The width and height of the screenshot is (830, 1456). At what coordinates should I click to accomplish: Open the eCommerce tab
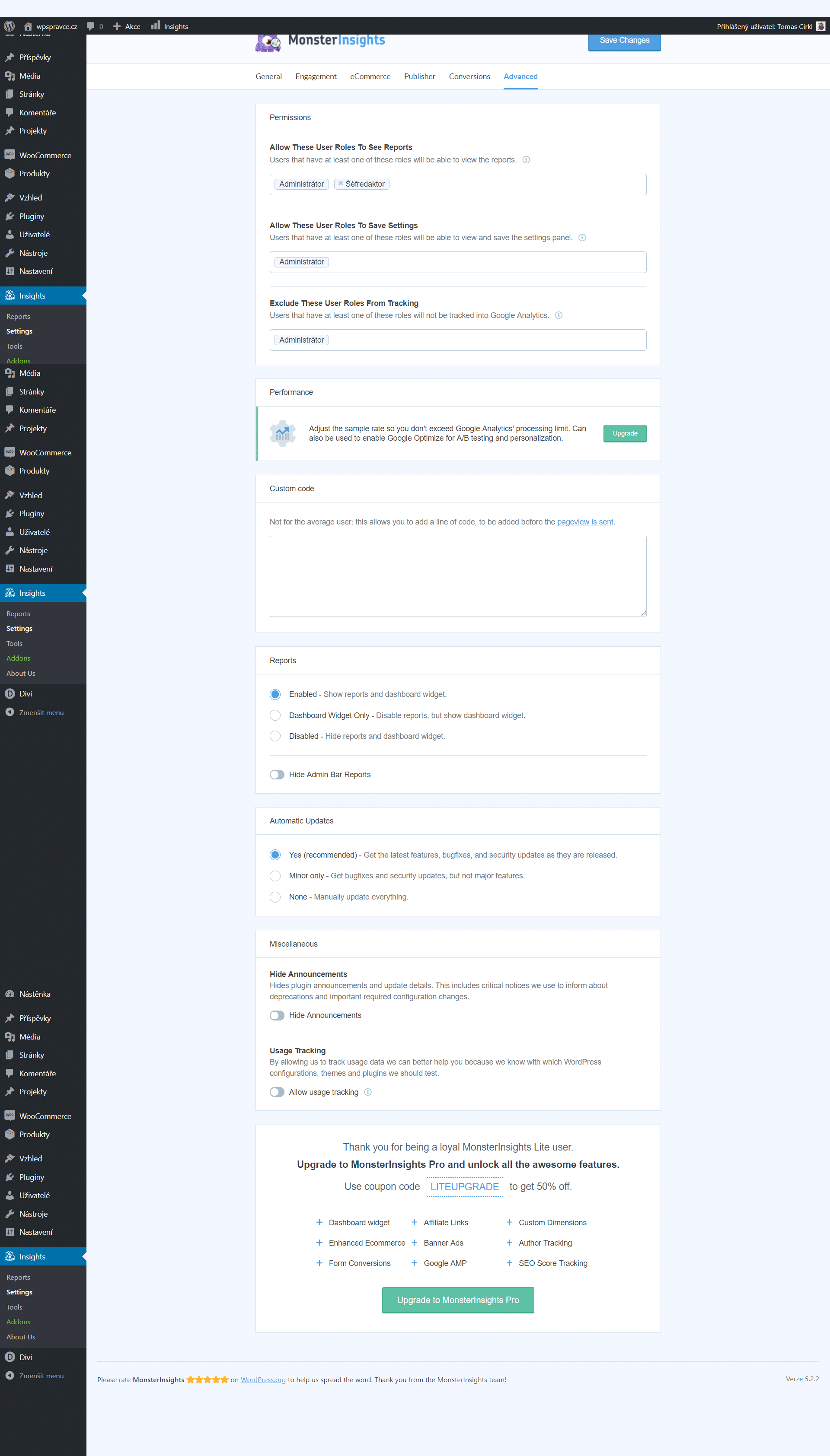point(370,76)
